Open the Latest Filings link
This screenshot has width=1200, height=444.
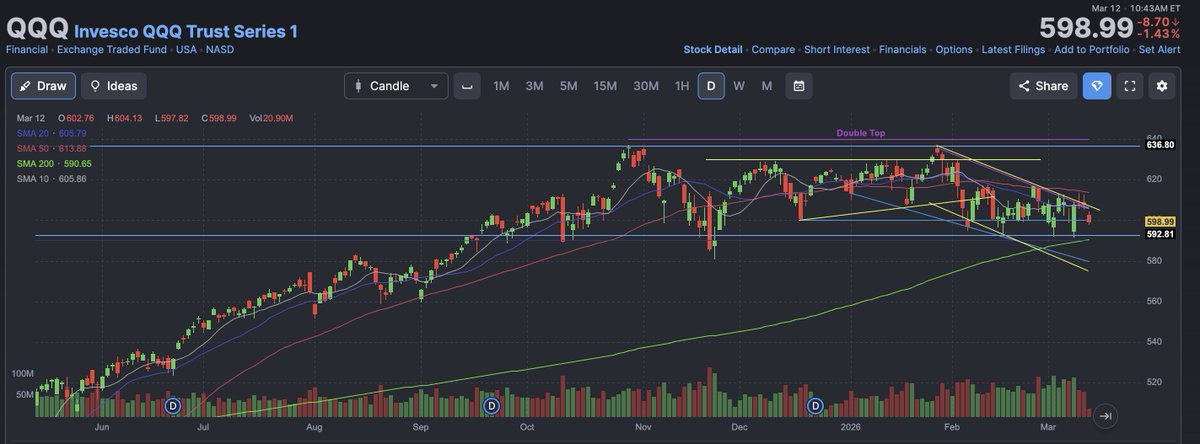click(x=1013, y=49)
